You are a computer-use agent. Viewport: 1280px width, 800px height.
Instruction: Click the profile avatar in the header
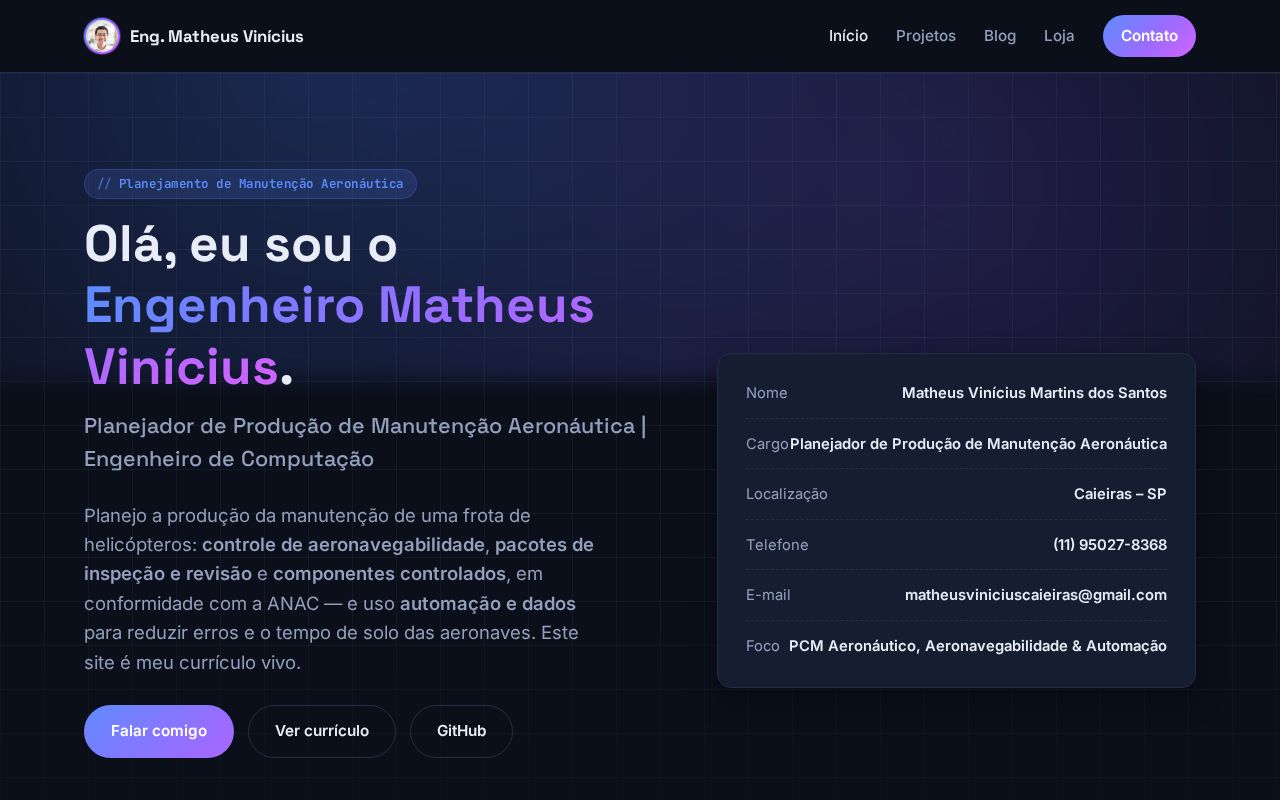(102, 36)
